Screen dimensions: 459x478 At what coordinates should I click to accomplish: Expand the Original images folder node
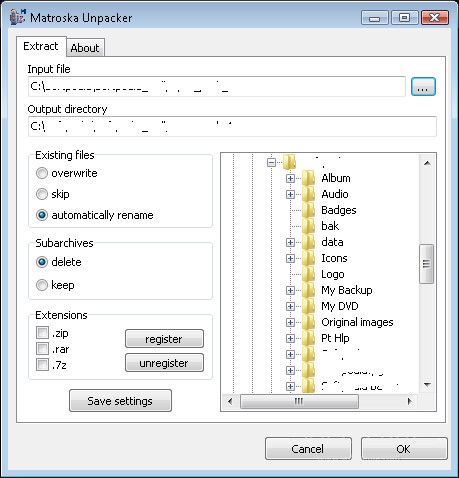[290, 322]
